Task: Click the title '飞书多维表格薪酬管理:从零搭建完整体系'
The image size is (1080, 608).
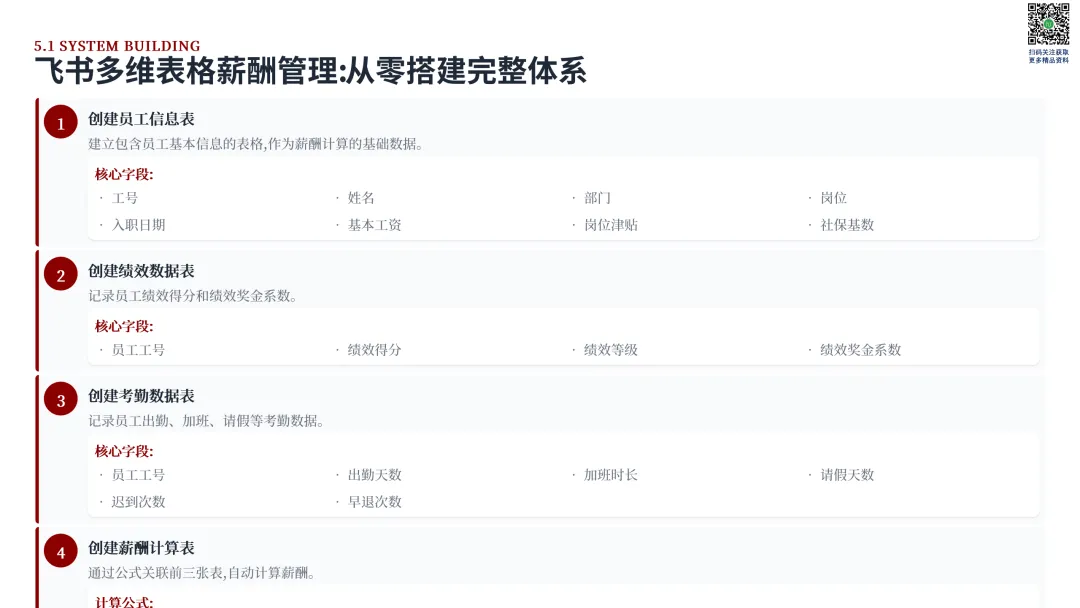Action: pos(311,71)
